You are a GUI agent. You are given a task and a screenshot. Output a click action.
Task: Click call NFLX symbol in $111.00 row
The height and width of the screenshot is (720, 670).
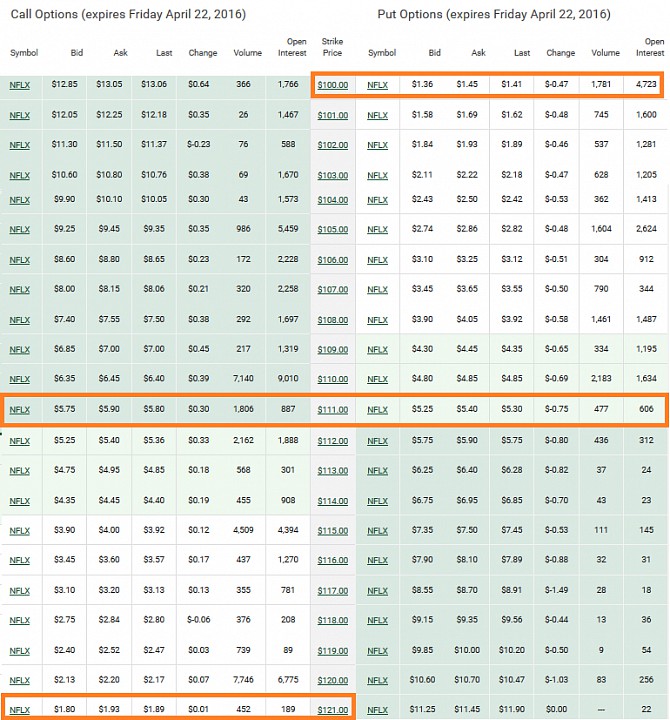click(x=20, y=410)
